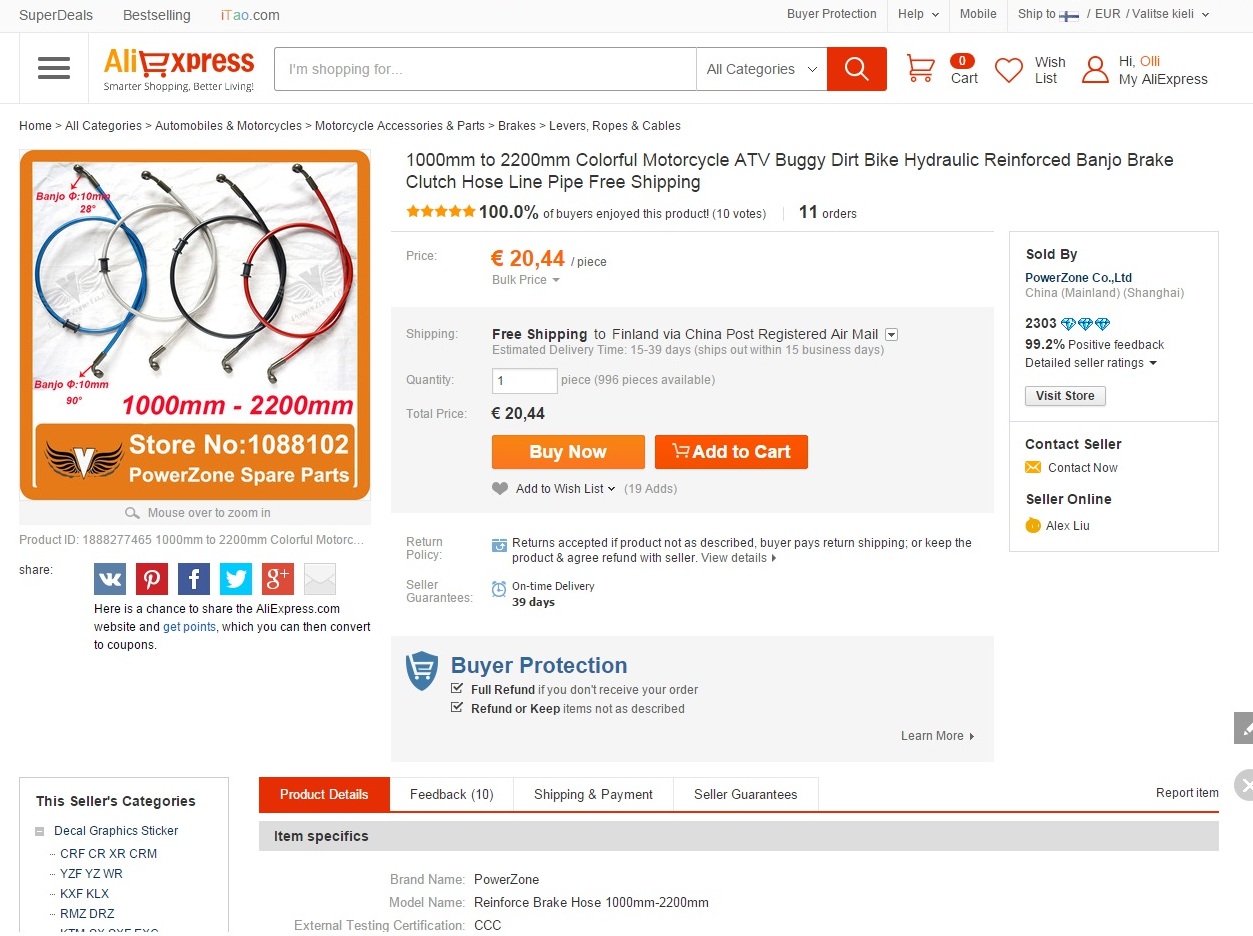Click the quantity input field
This screenshot has width=1253, height=936.
coord(524,380)
